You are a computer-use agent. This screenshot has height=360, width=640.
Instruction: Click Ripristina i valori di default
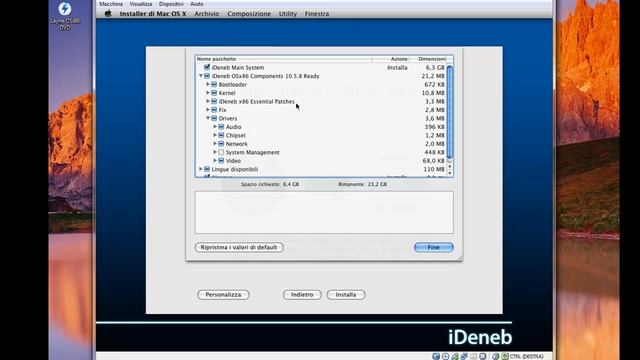tap(239, 247)
